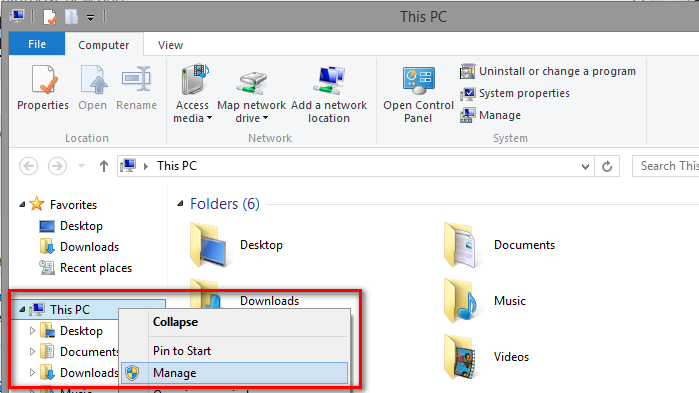Expand the Desktop node under This PC

point(32,331)
